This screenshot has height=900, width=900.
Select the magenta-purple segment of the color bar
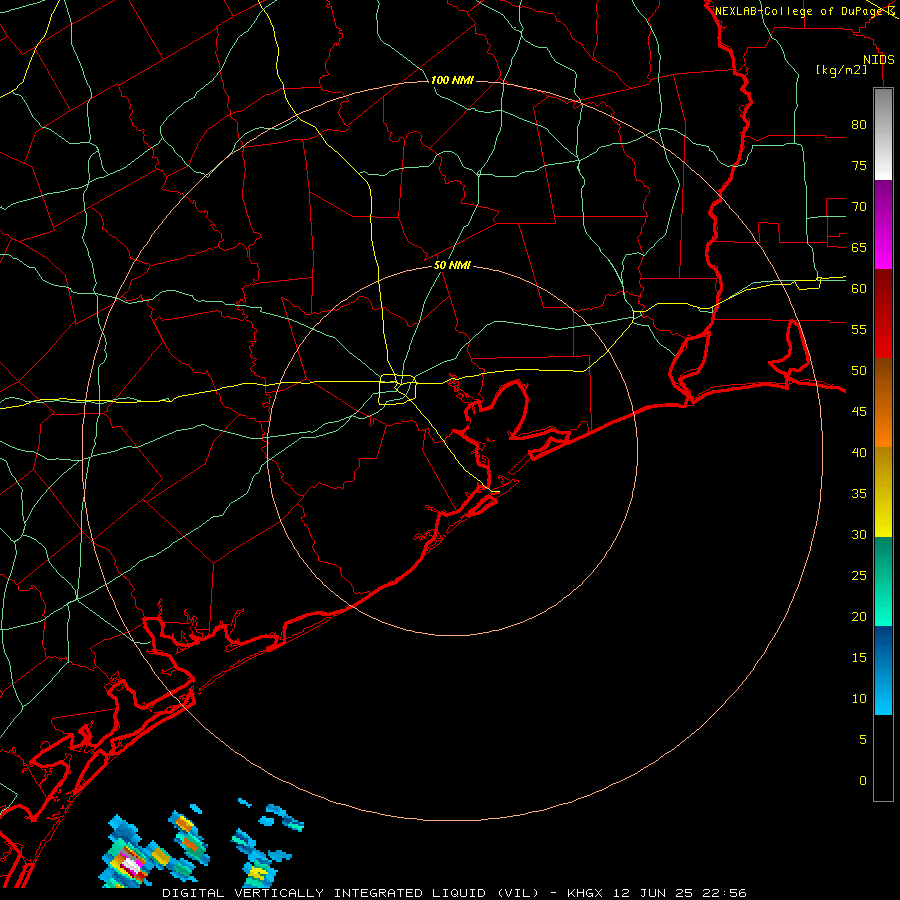click(883, 224)
